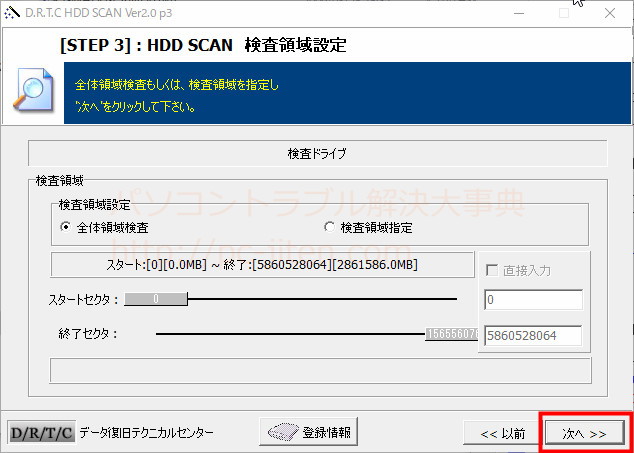Close the D.R.T.C HDD SCAN window
Image resolution: width=634 pixels, height=453 pixels.
tap(609, 13)
